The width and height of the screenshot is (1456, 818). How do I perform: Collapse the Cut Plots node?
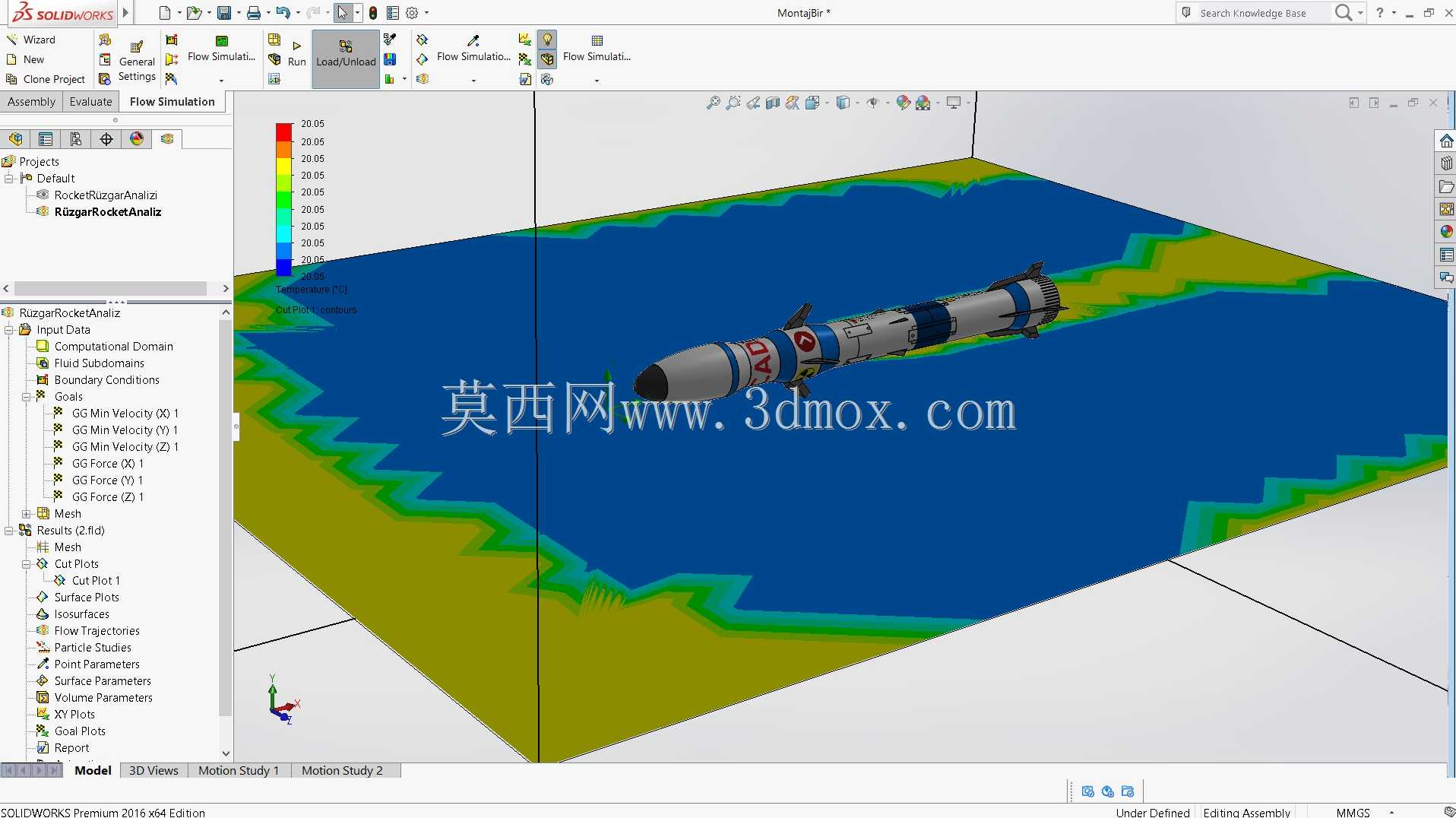[x=27, y=564]
